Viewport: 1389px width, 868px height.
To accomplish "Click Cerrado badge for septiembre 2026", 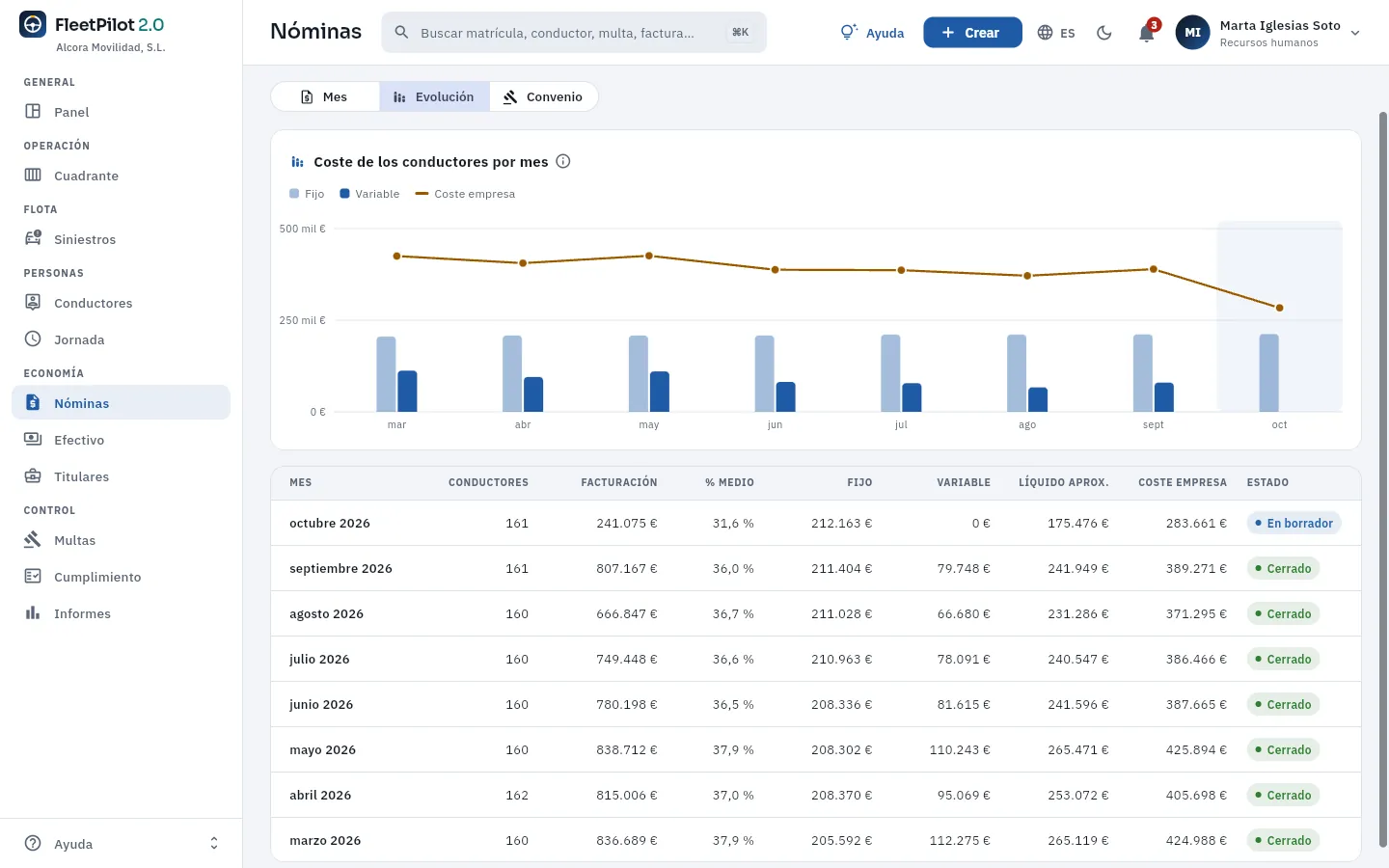I will coord(1283,568).
